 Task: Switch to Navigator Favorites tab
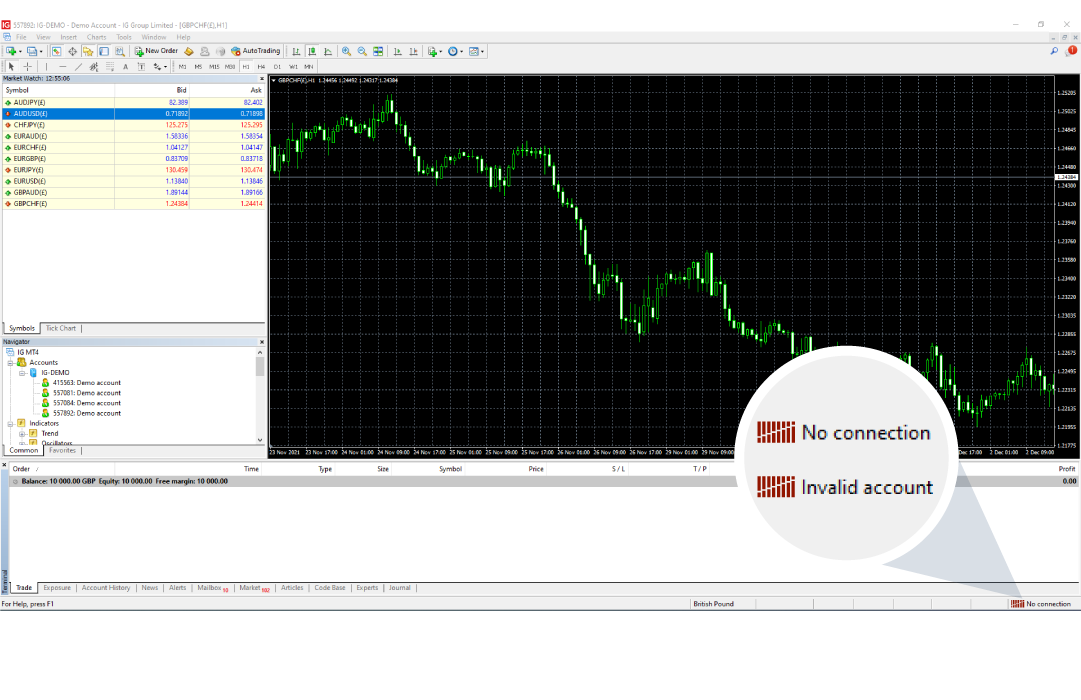click(x=62, y=450)
